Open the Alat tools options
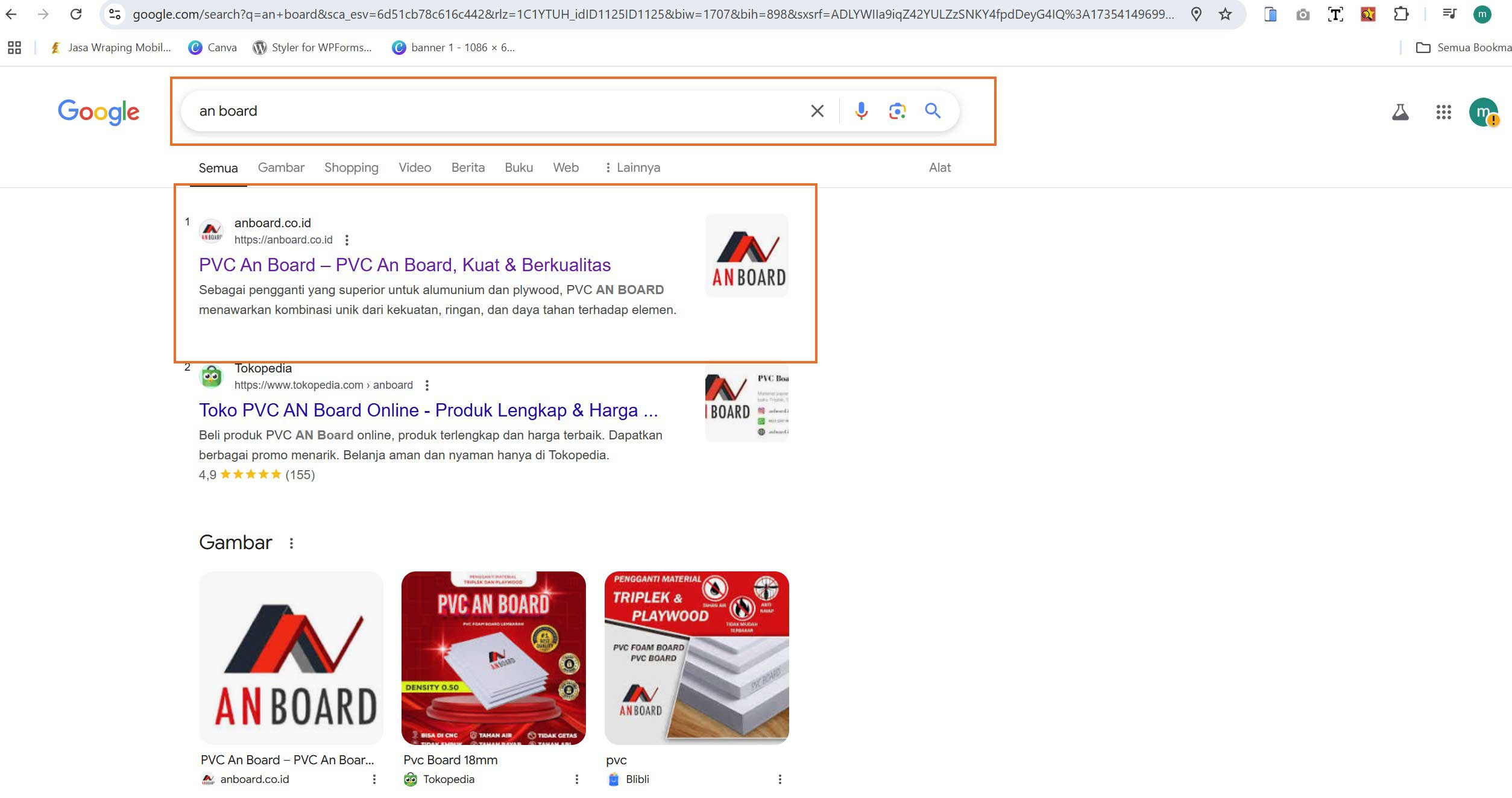The width and height of the screenshot is (1512, 798). pos(939,168)
